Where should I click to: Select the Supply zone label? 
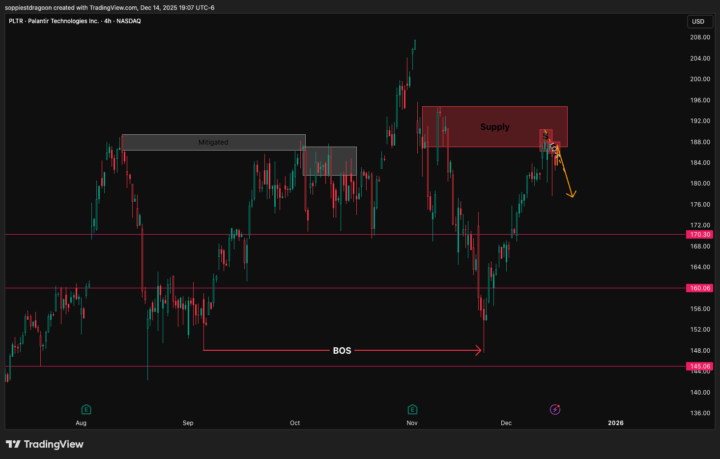click(x=495, y=127)
